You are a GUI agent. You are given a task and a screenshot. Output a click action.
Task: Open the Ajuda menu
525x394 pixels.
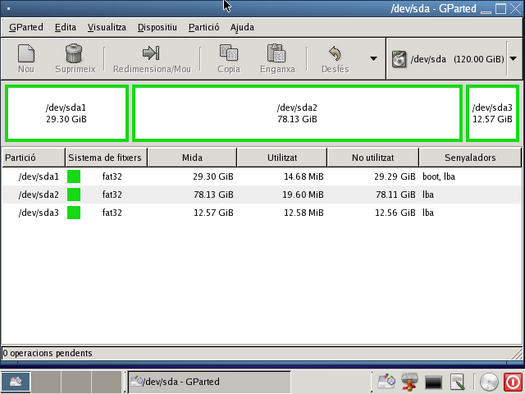(242, 27)
